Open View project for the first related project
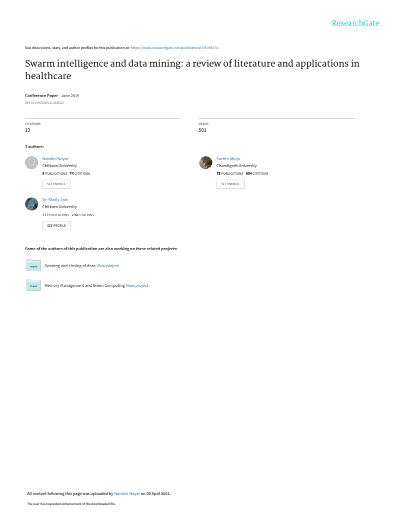396x512 pixels. [x=108, y=266]
